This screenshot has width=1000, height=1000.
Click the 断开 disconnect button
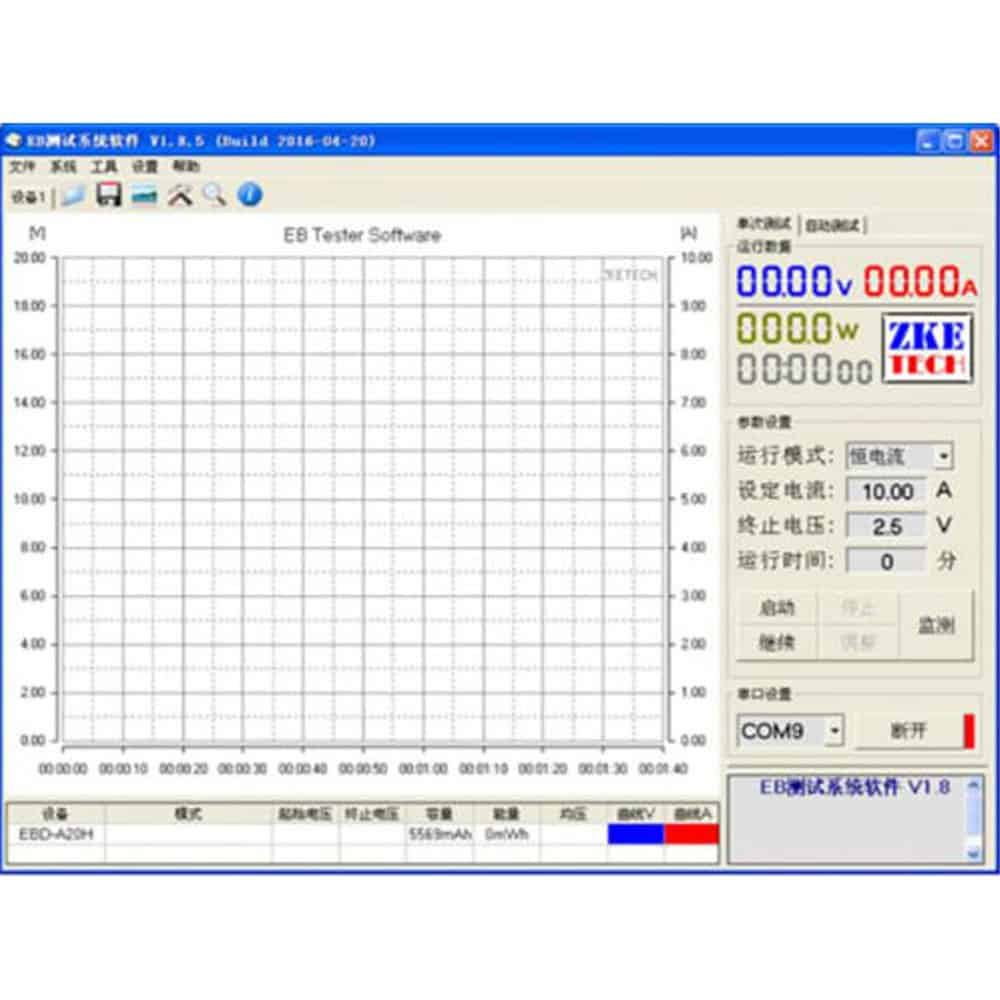point(908,731)
